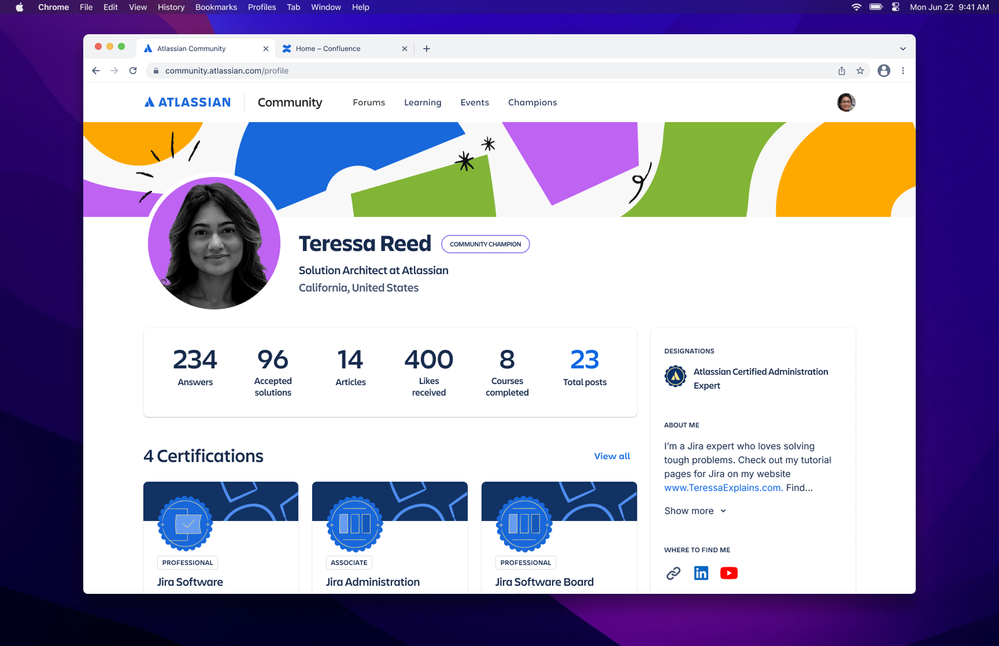
Task: Open the Tab menu
Action: click(293, 7)
